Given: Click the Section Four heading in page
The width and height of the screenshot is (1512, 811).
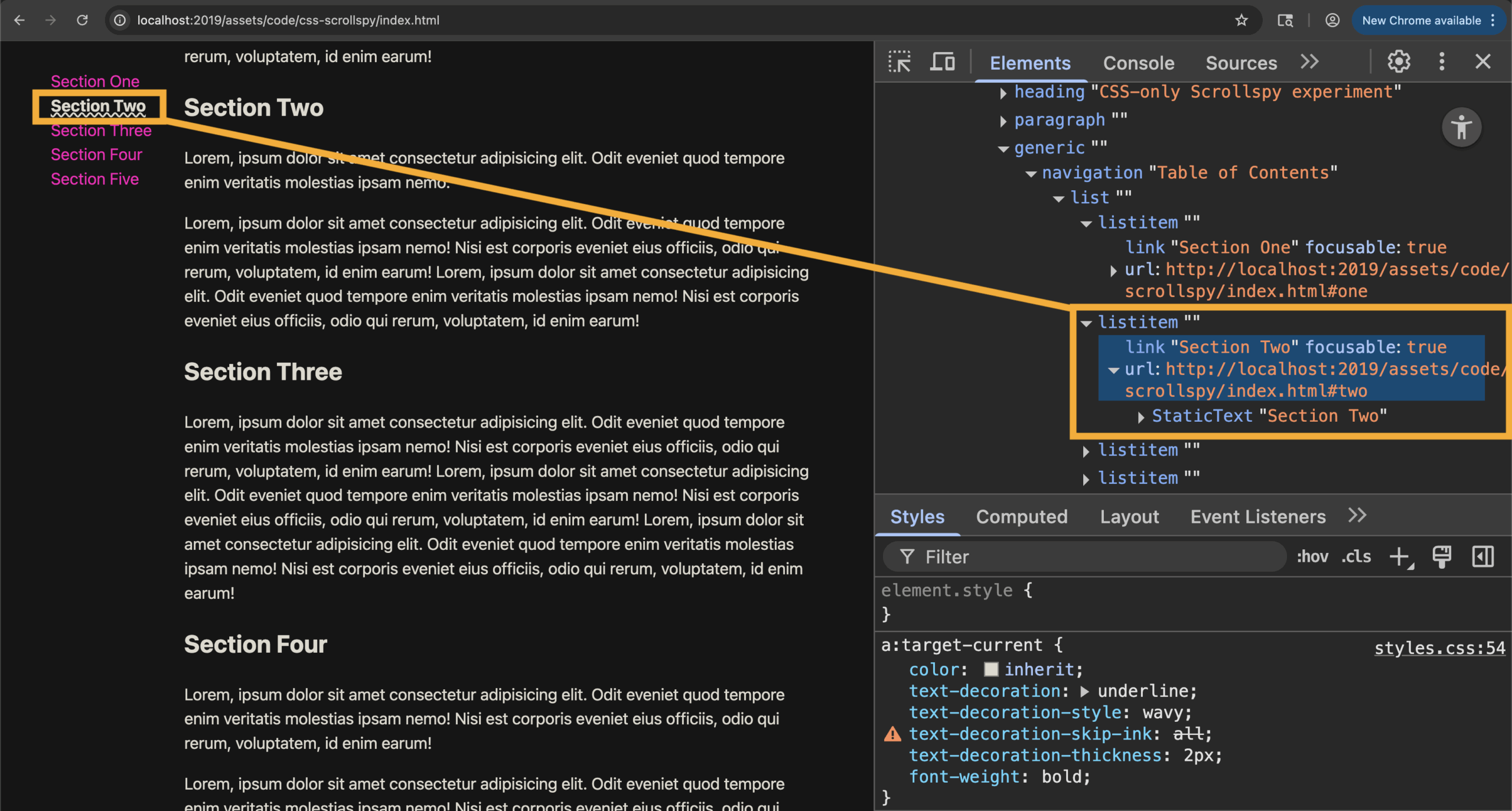Looking at the screenshot, I should pos(256,644).
